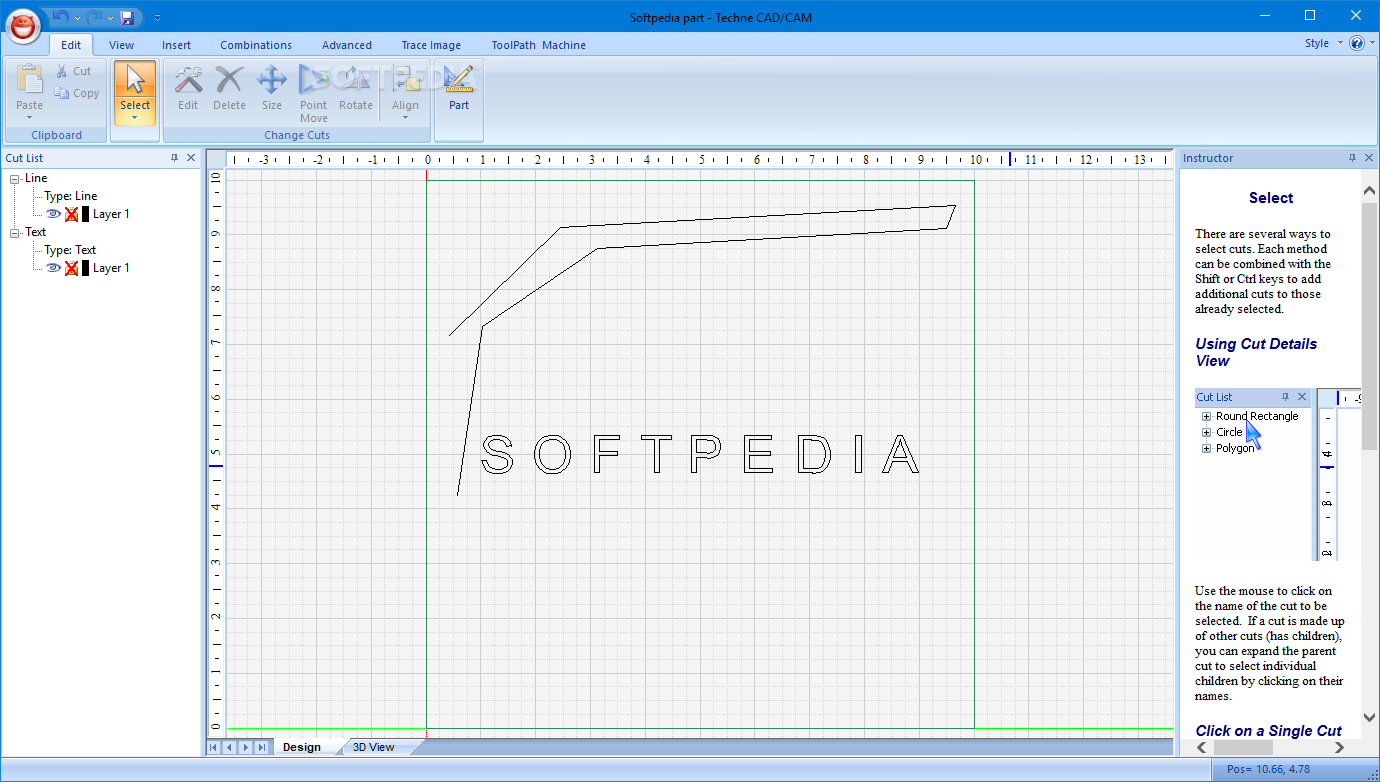Click the Copy button in Clipboard group
Image resolution: width=1380 pixels, height=782 pixels.
(x=76, y=93)
